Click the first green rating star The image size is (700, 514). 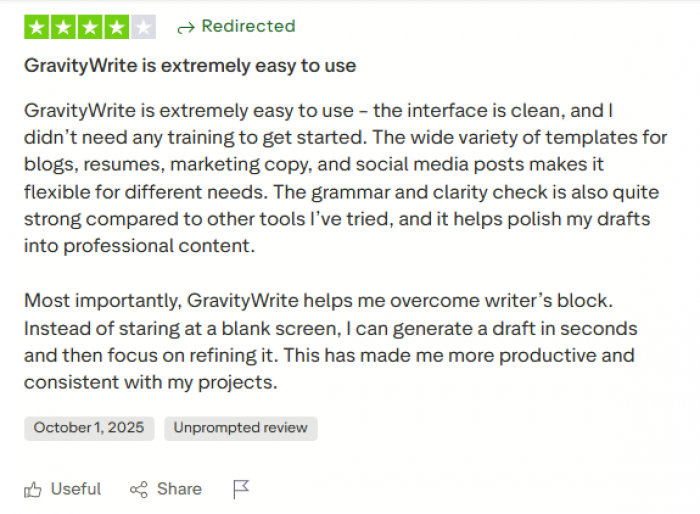pos(37,27)
